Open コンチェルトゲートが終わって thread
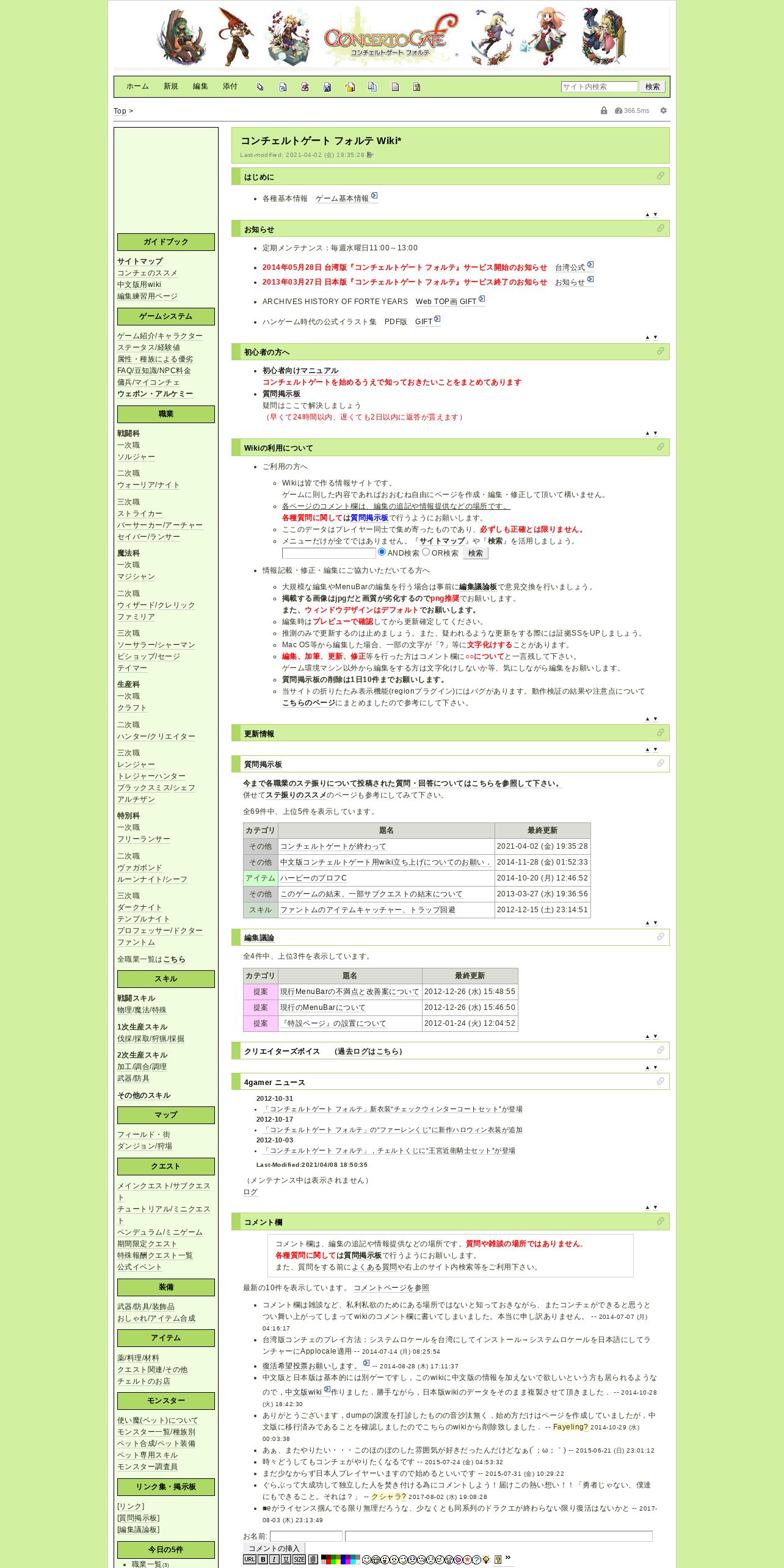The image size is (784, 1568). (333, 846)
